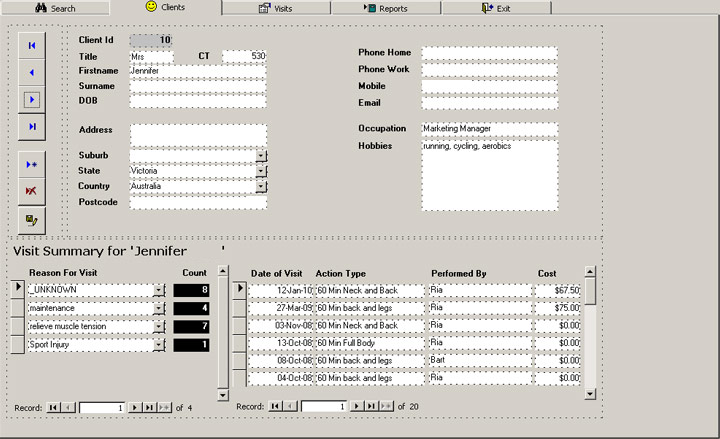The height and width of the screenshot is (439, 720).
Task: Click the $75.00 cost cell
Action: (557, 308)
